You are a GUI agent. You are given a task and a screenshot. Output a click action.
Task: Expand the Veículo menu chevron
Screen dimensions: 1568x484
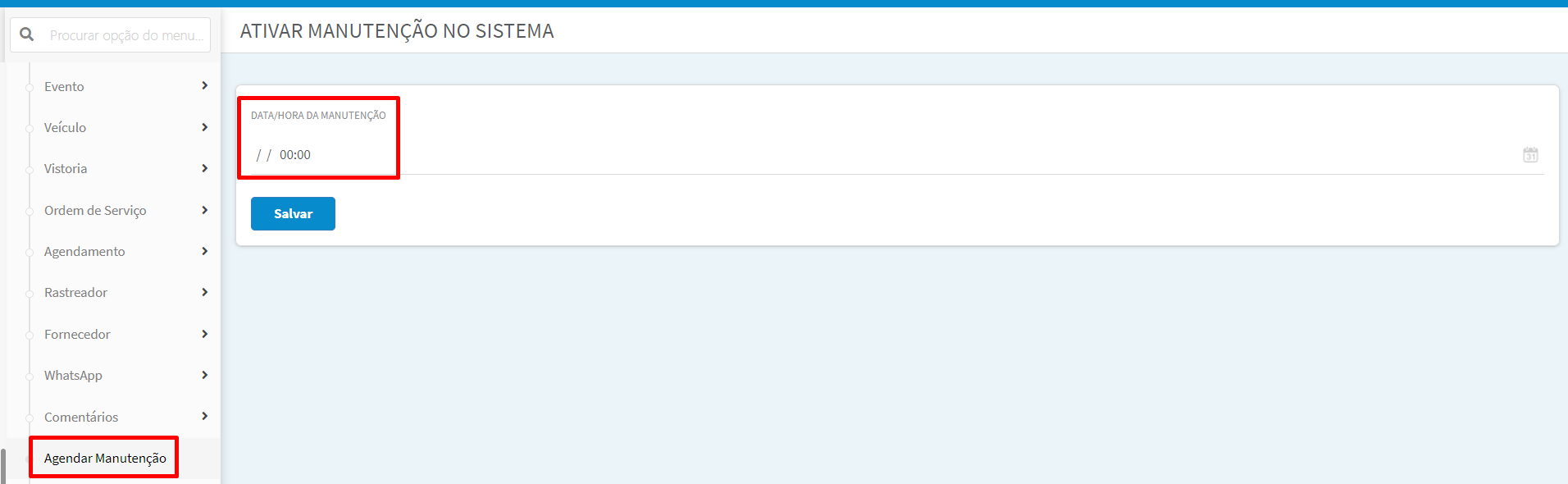tap(204, 127)
